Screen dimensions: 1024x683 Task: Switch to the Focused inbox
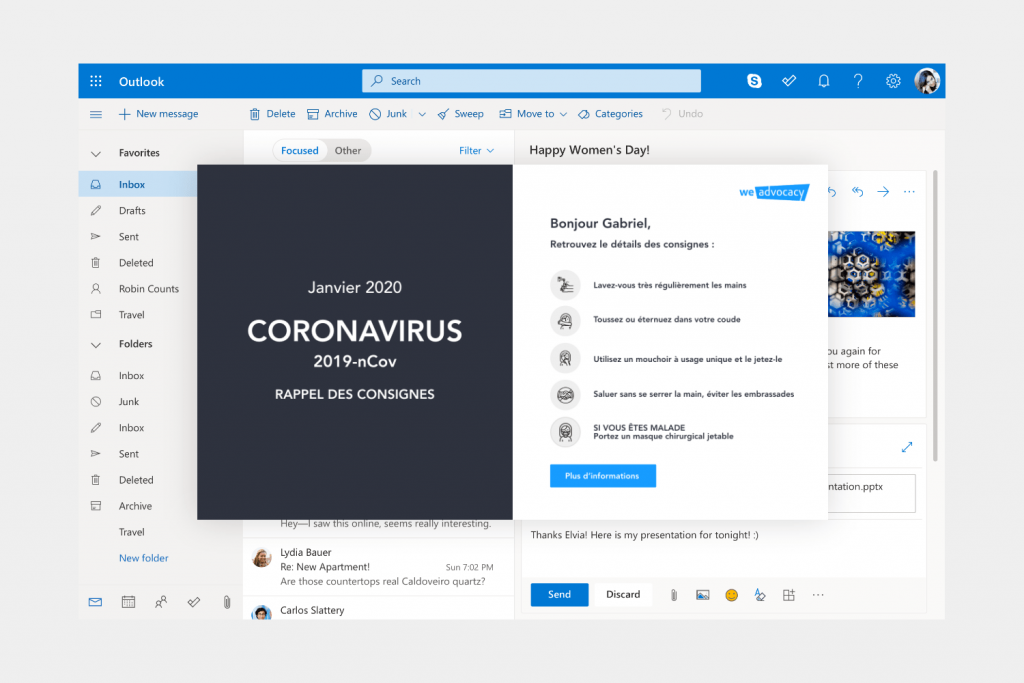pos(299,151)
